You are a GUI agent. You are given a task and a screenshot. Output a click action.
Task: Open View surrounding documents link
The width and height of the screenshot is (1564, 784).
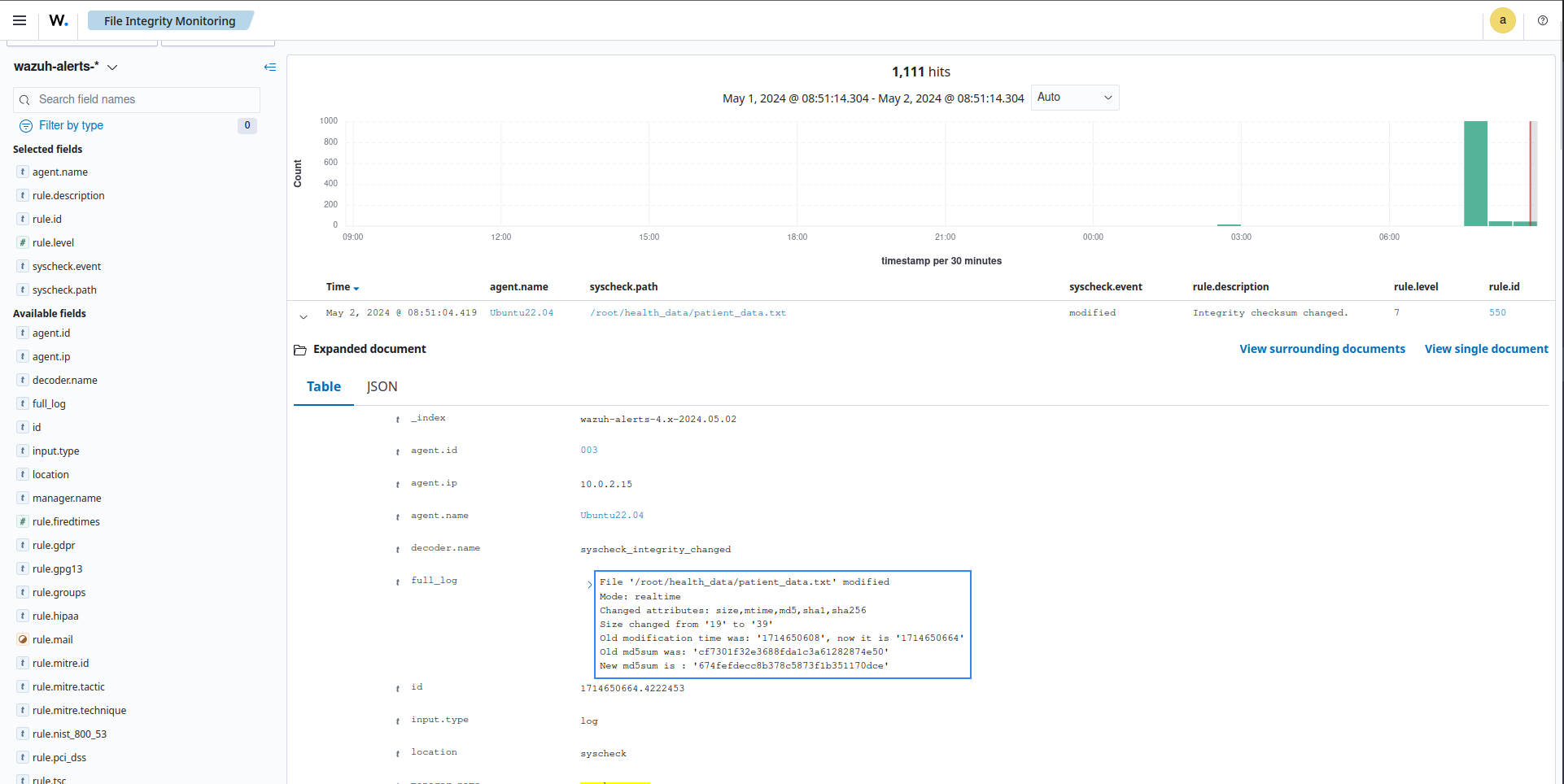[x=1322, y=349]
